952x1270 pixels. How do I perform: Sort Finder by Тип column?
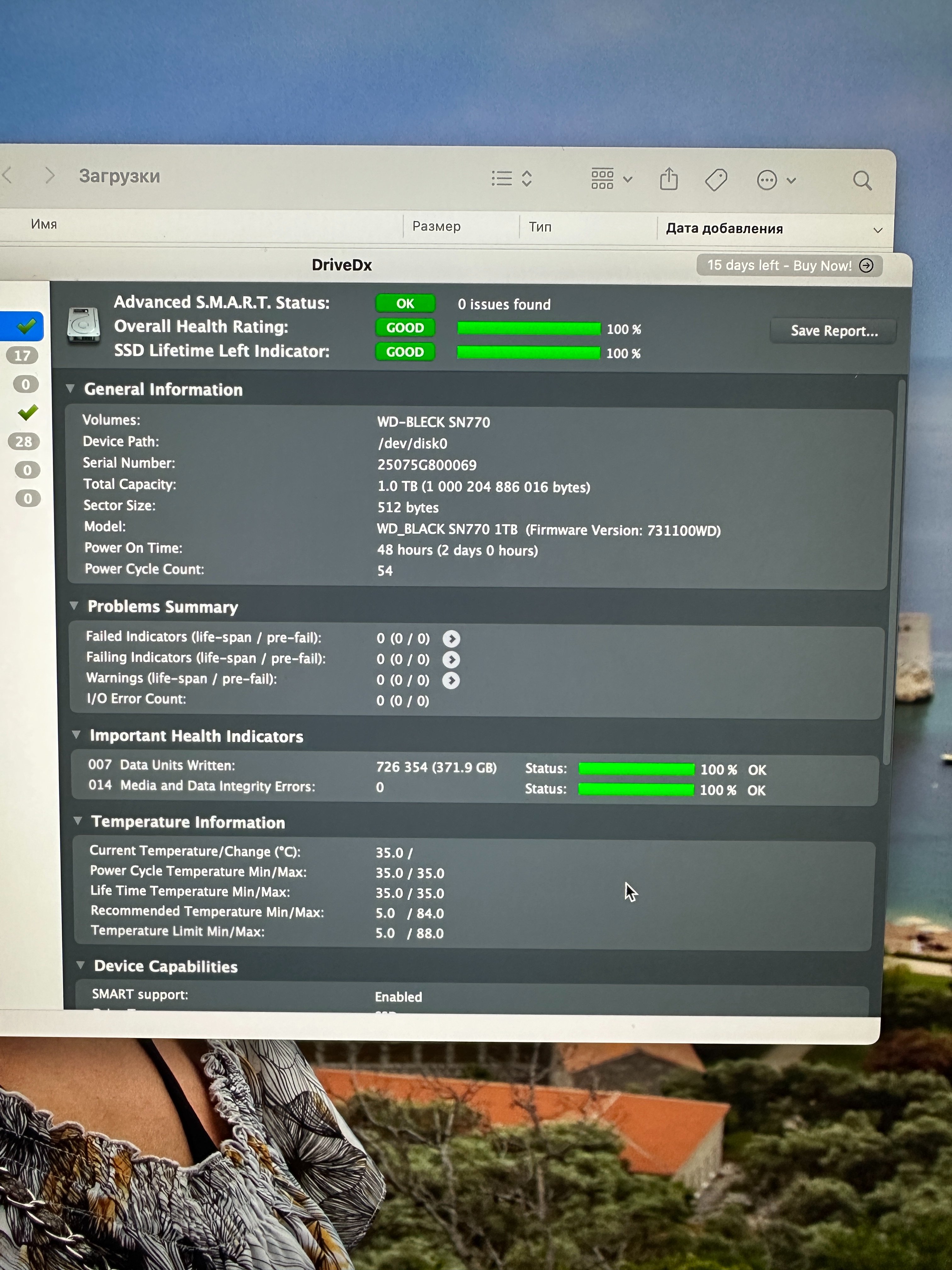[540, 227]
